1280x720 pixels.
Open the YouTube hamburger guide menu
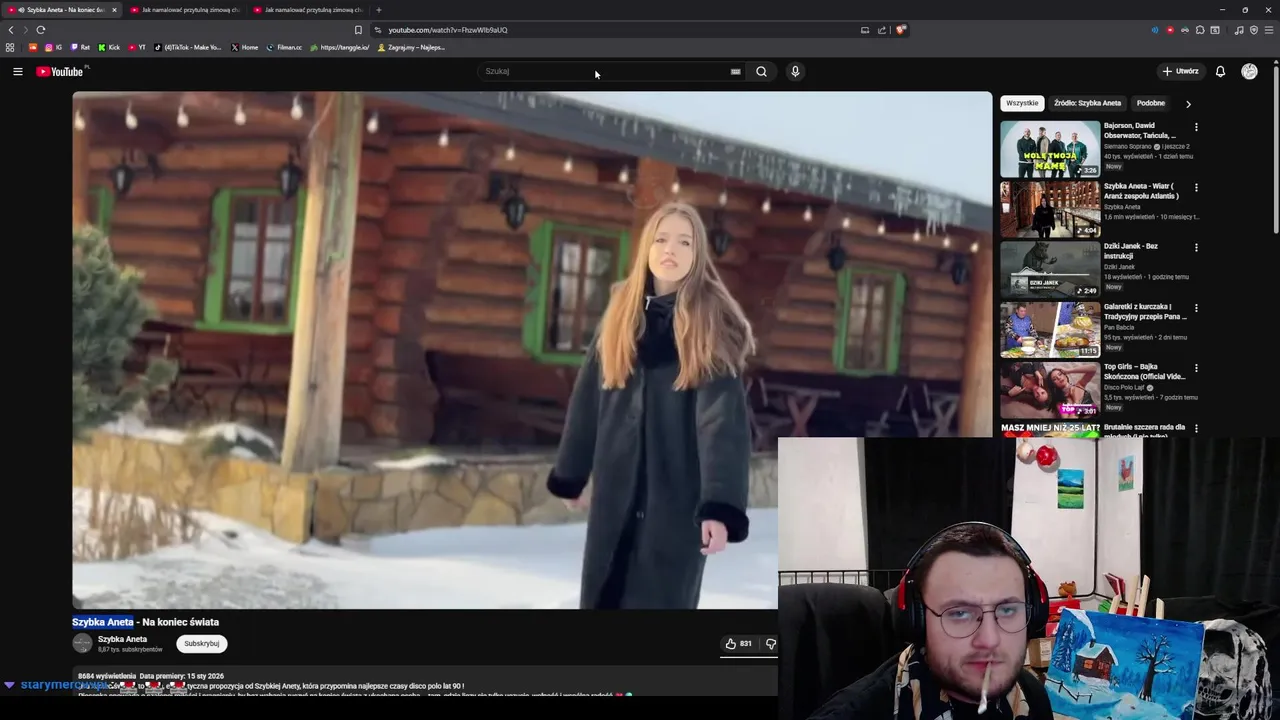(x=17, y=71)
